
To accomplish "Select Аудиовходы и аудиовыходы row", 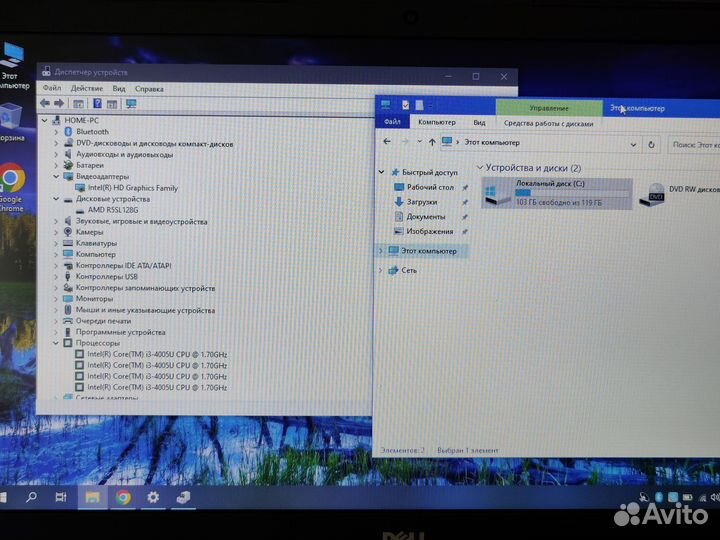I will pyautogui.click(x=124, y=154).
